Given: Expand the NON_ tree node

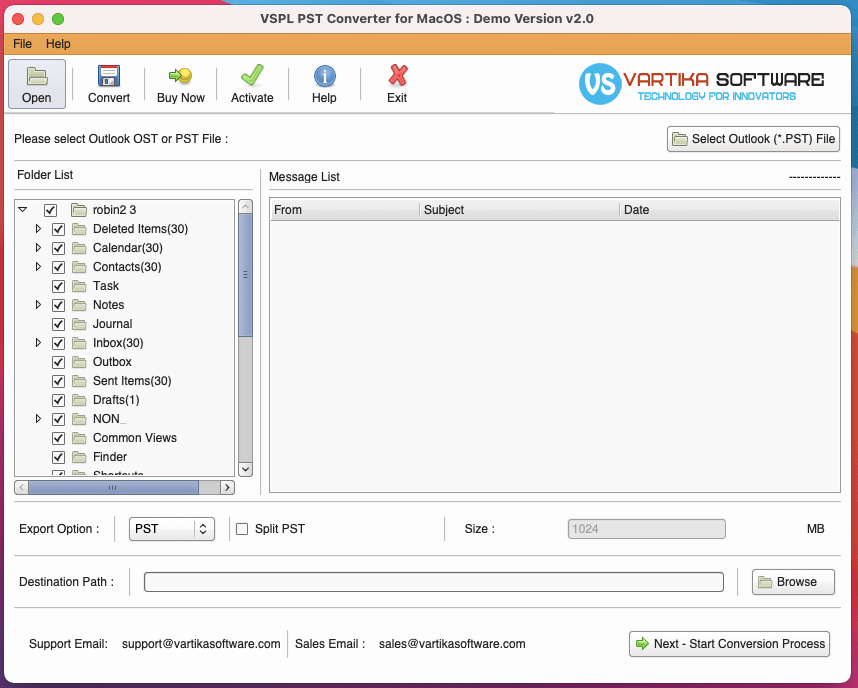Looking at the screenshot, I should (x=38, y=419).
